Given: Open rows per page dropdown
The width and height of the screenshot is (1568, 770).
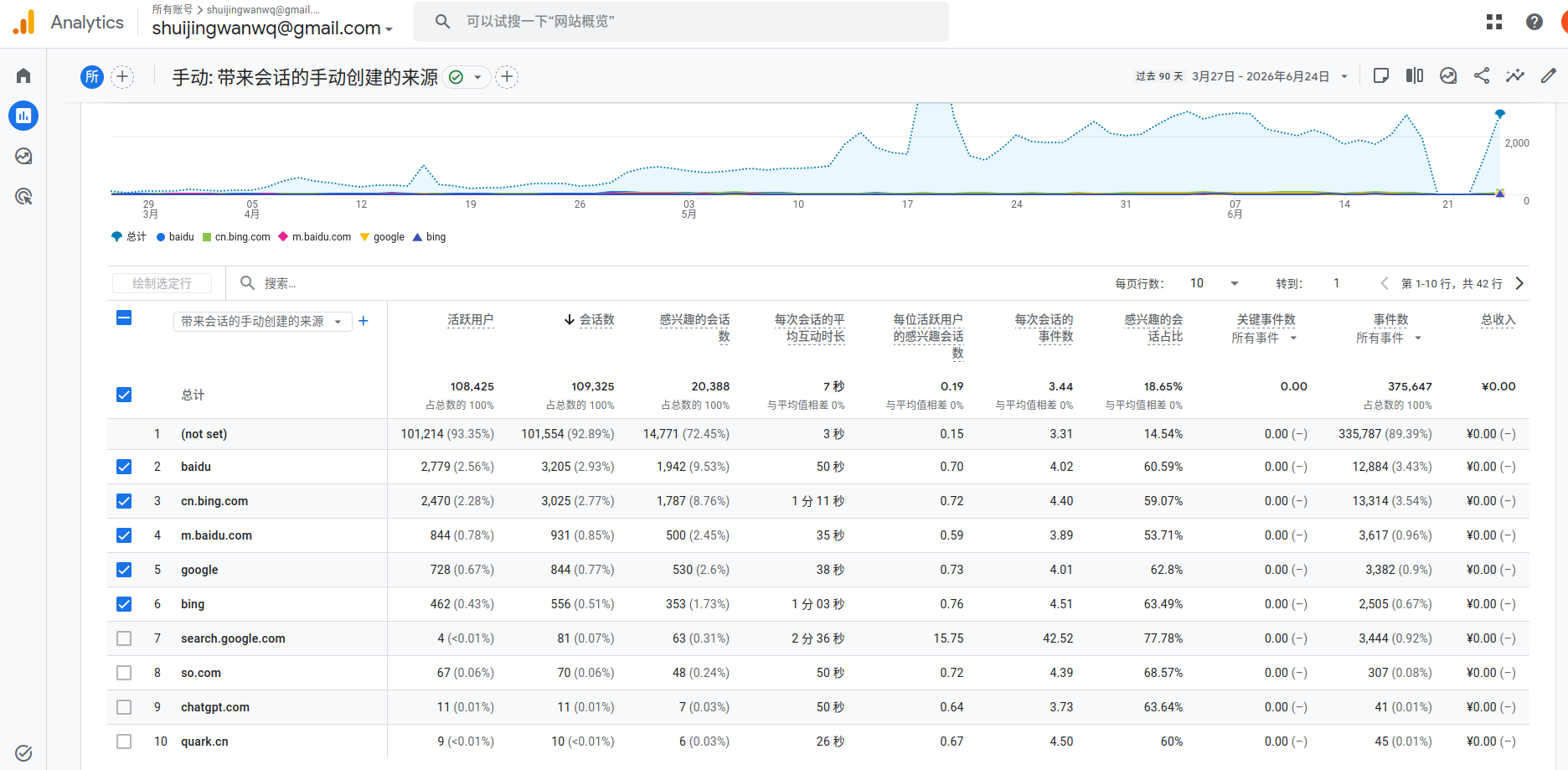Looking at the screenshot, I should point(1215,283).
